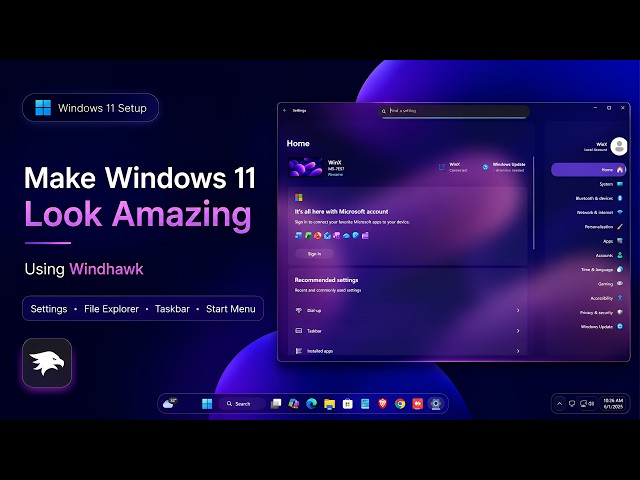Click the Rename link under WinX
This screenshot has width=640, height=480.
coord(335,175)
